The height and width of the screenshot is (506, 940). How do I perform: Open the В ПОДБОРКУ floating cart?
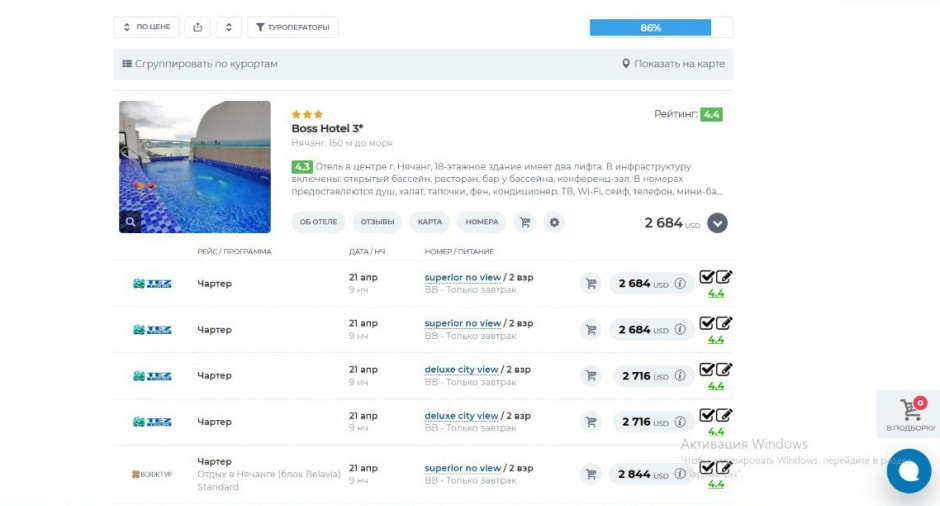[909, 414]
